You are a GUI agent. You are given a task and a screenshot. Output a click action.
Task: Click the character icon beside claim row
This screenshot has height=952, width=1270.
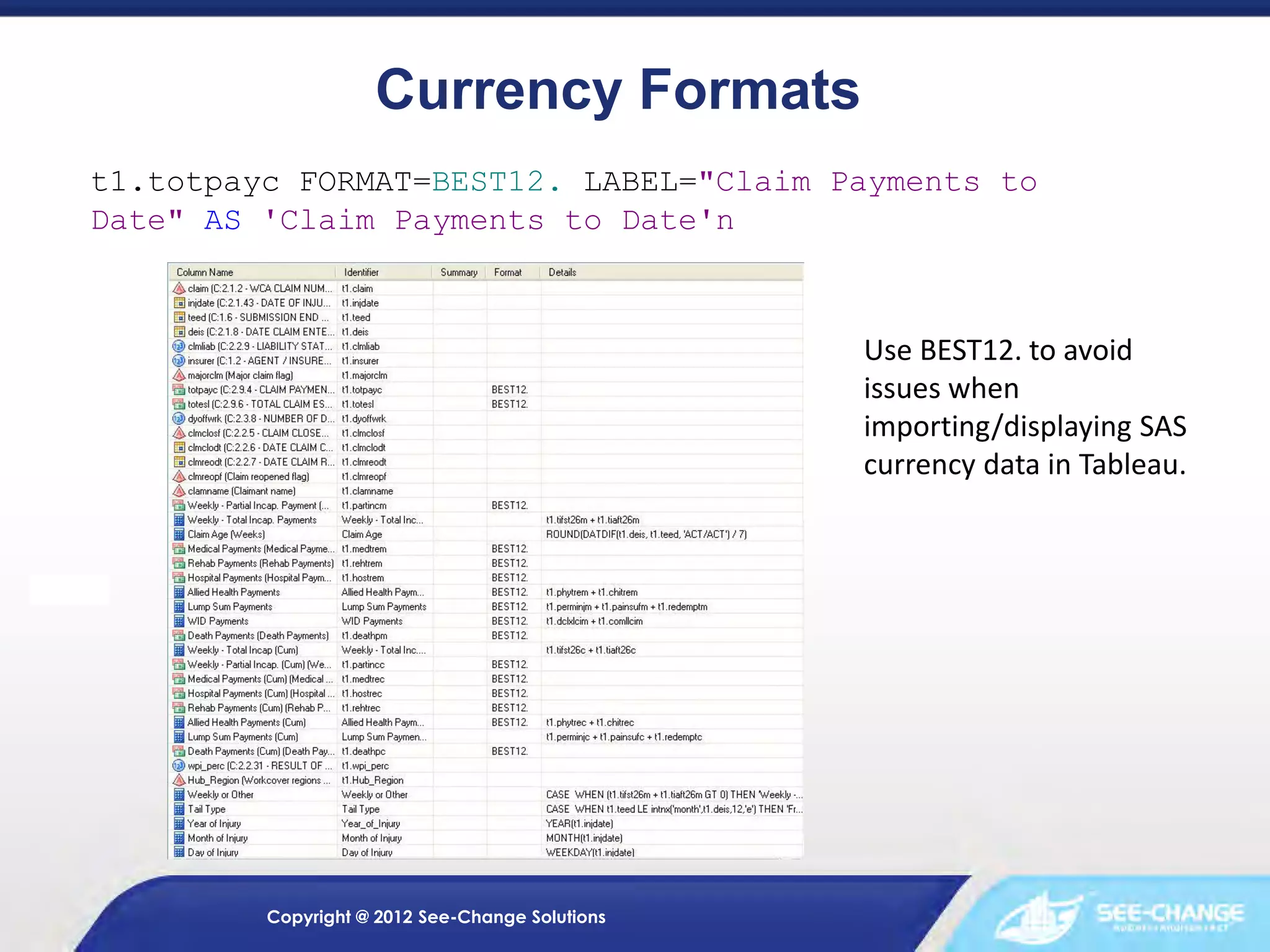coord(179,288)
